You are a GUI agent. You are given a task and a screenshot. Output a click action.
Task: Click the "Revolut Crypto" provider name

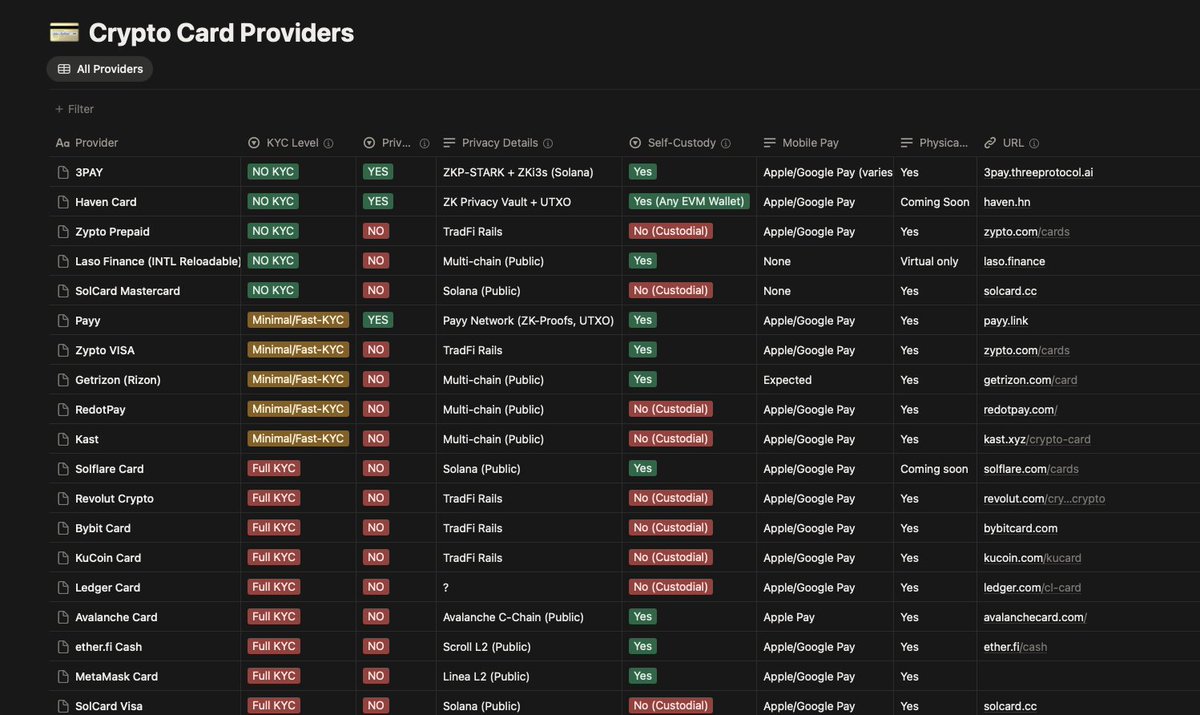pos(114,498)
